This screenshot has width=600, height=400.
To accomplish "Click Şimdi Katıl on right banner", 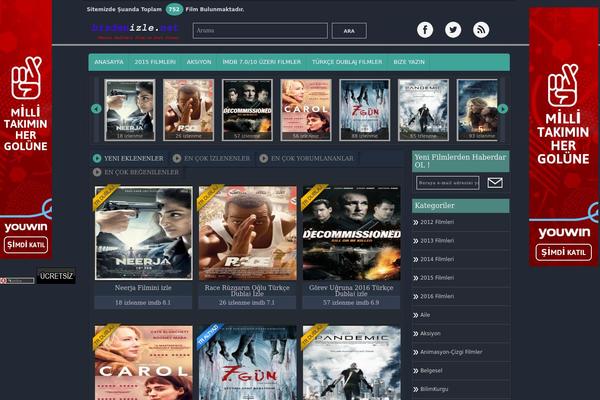I will tap(563, 252).
